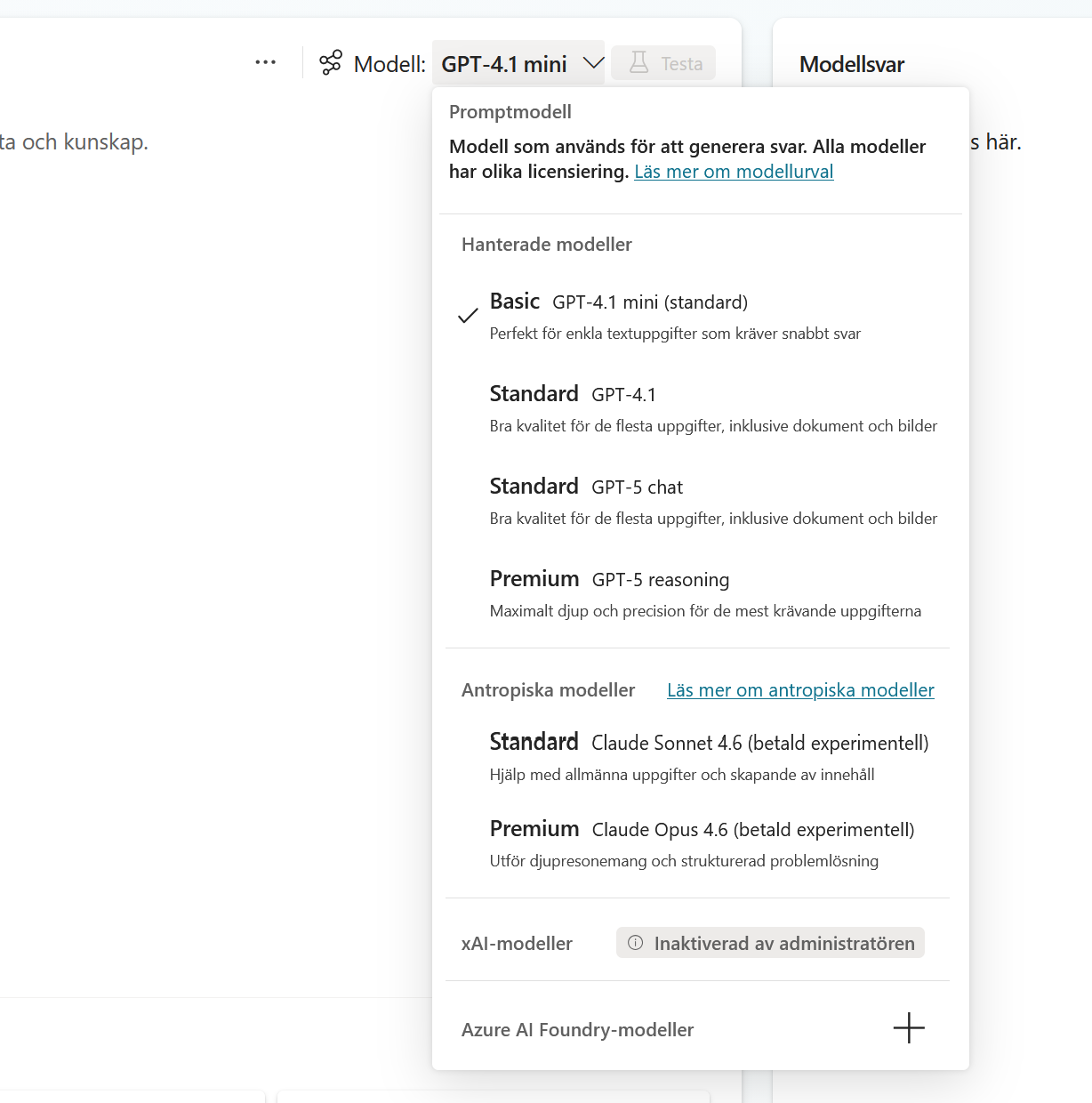This screenshot has height=1103, width=1092.
Task: Click the model graph icon beside Modell
Action: (x=331, y=62)
